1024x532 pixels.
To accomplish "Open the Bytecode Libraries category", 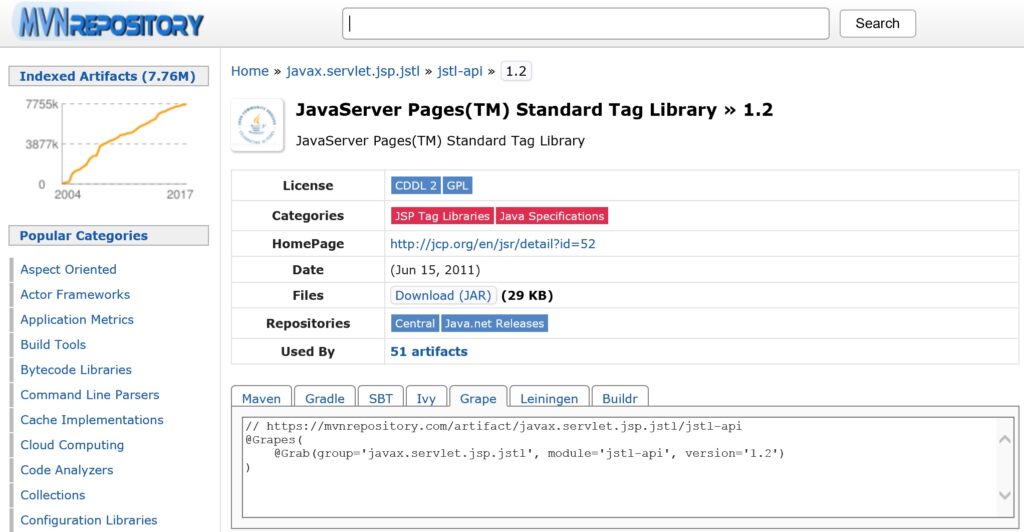I will (76, 369).
